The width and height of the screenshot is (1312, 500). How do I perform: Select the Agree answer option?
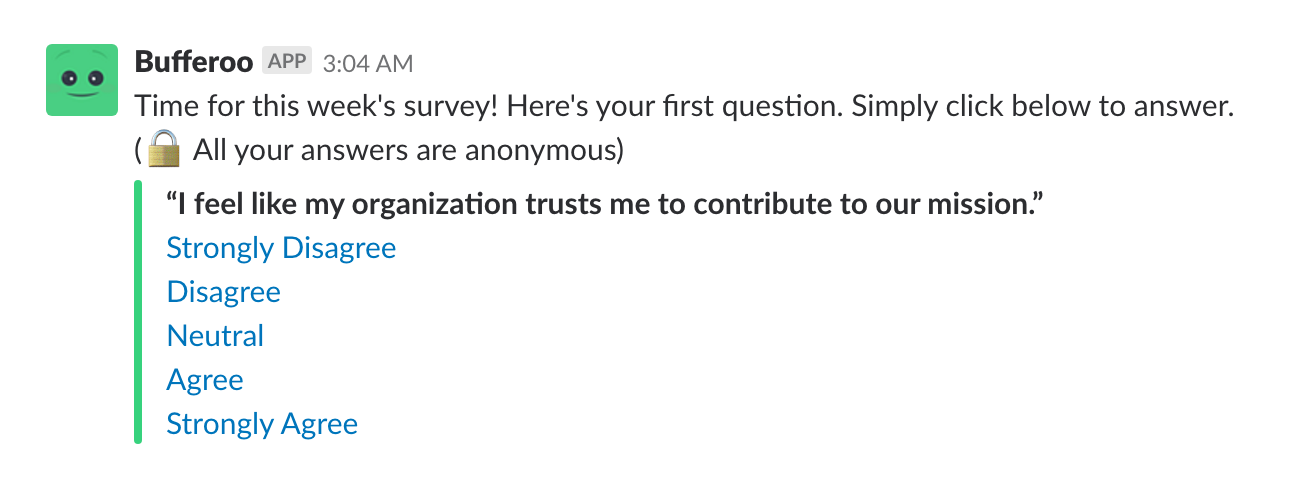coord(205,380)
